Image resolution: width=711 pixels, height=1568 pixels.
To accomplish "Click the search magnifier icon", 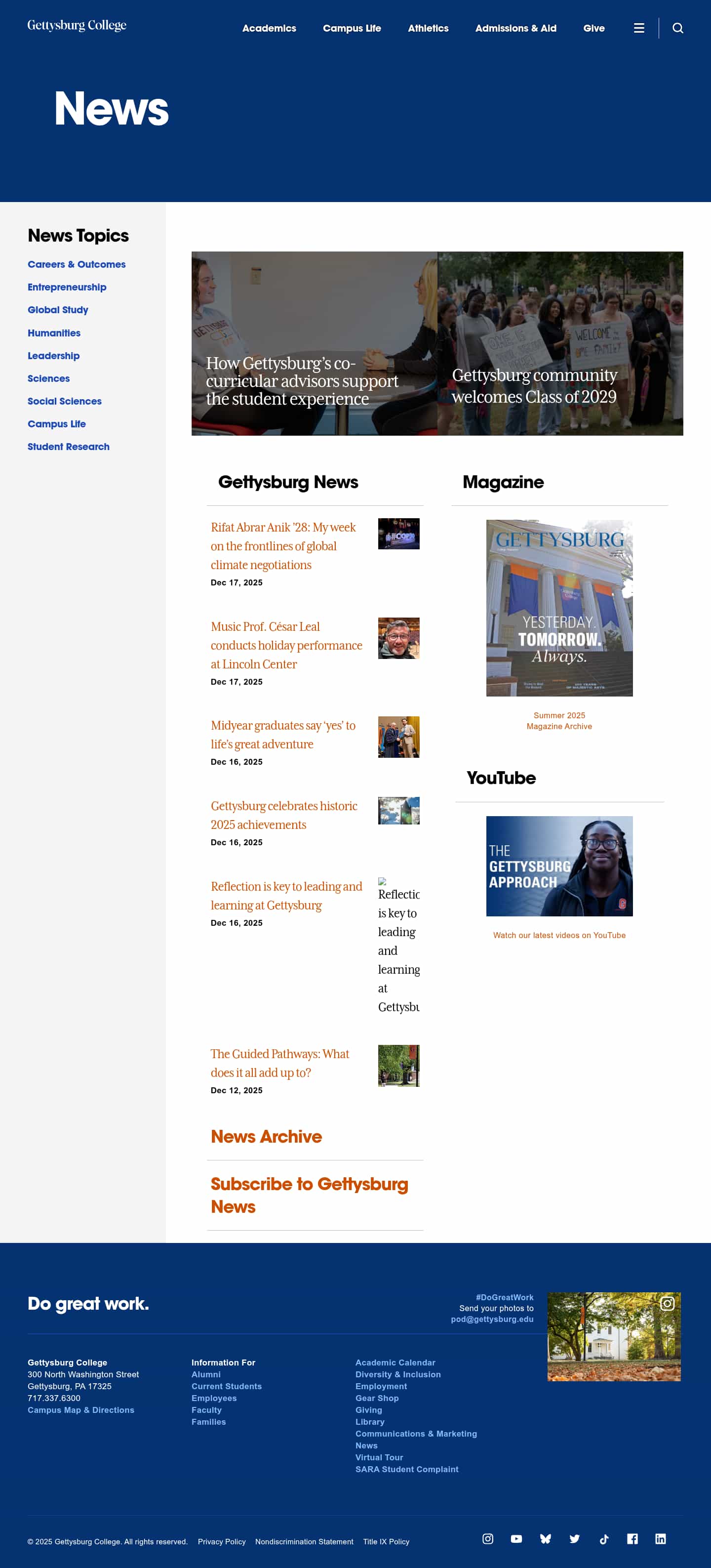I will tap(677, 28).
